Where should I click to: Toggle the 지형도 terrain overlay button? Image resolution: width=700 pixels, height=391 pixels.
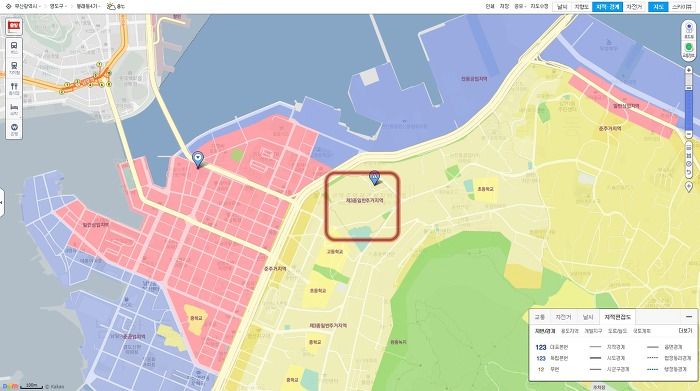(x=581, y=7)
